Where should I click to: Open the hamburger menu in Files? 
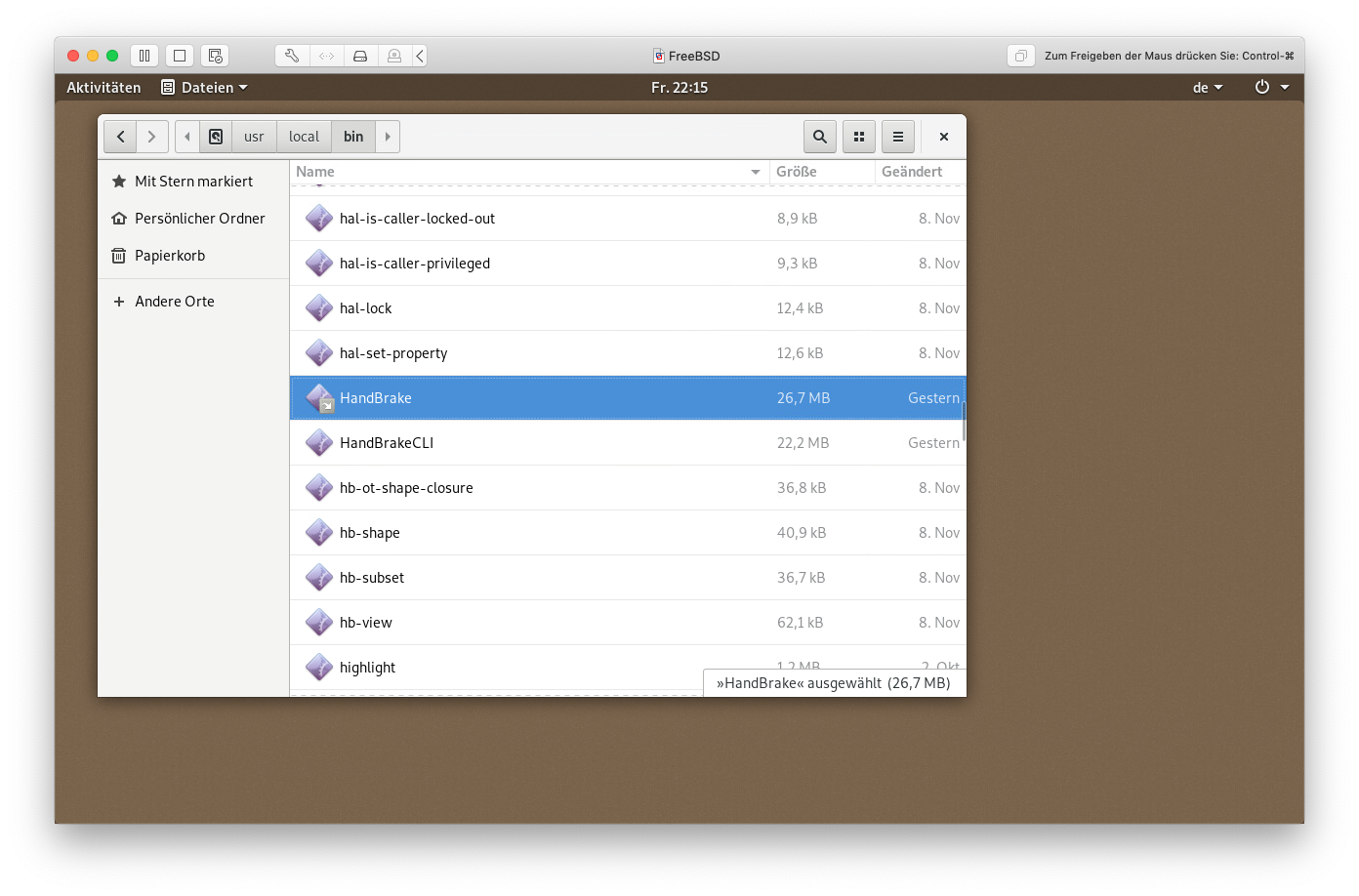(897, 137)
